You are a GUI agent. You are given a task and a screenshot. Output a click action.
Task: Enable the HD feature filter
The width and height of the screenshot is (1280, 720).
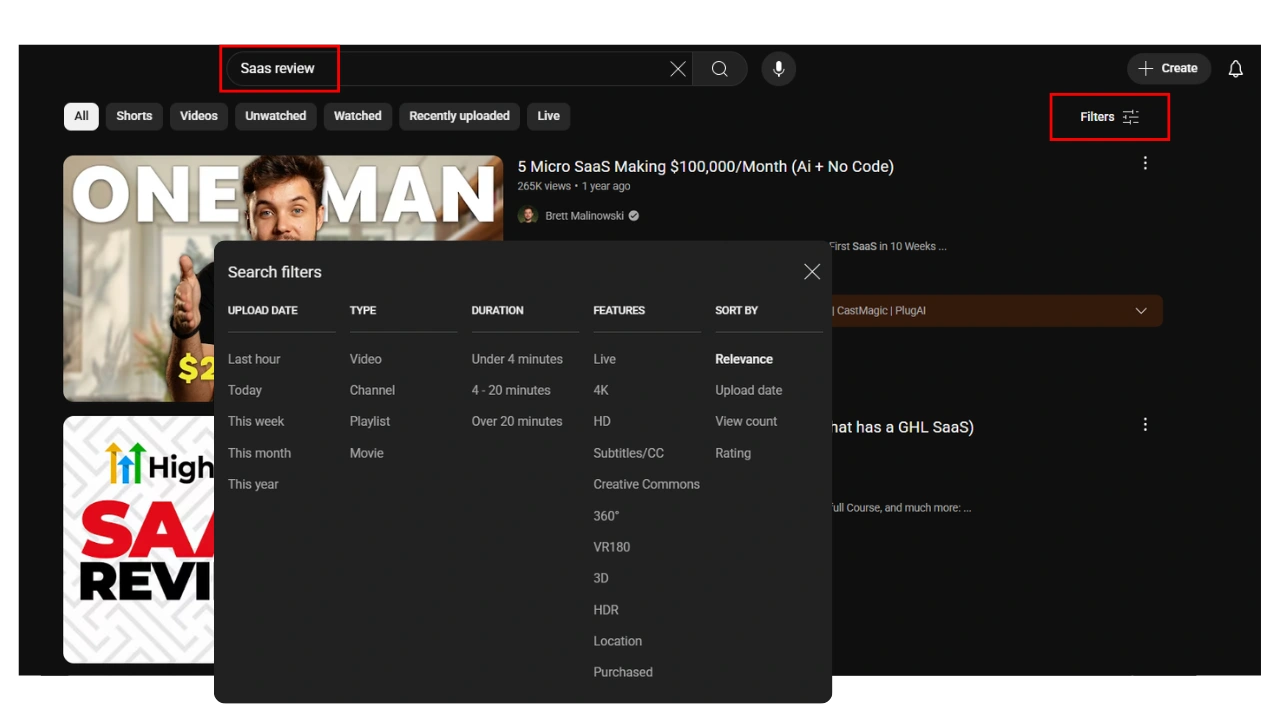coord(602,421)
